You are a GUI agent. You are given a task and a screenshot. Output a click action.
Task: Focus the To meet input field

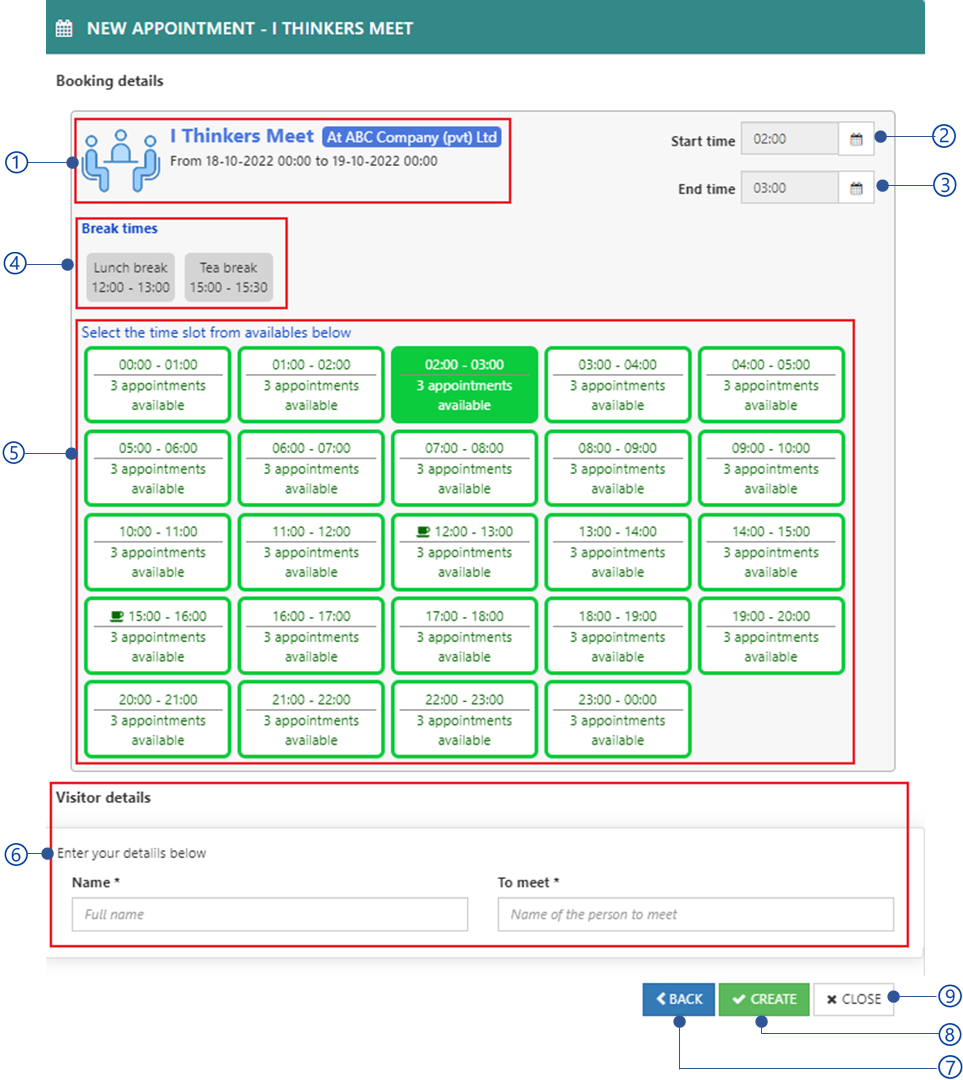[695, 914]
